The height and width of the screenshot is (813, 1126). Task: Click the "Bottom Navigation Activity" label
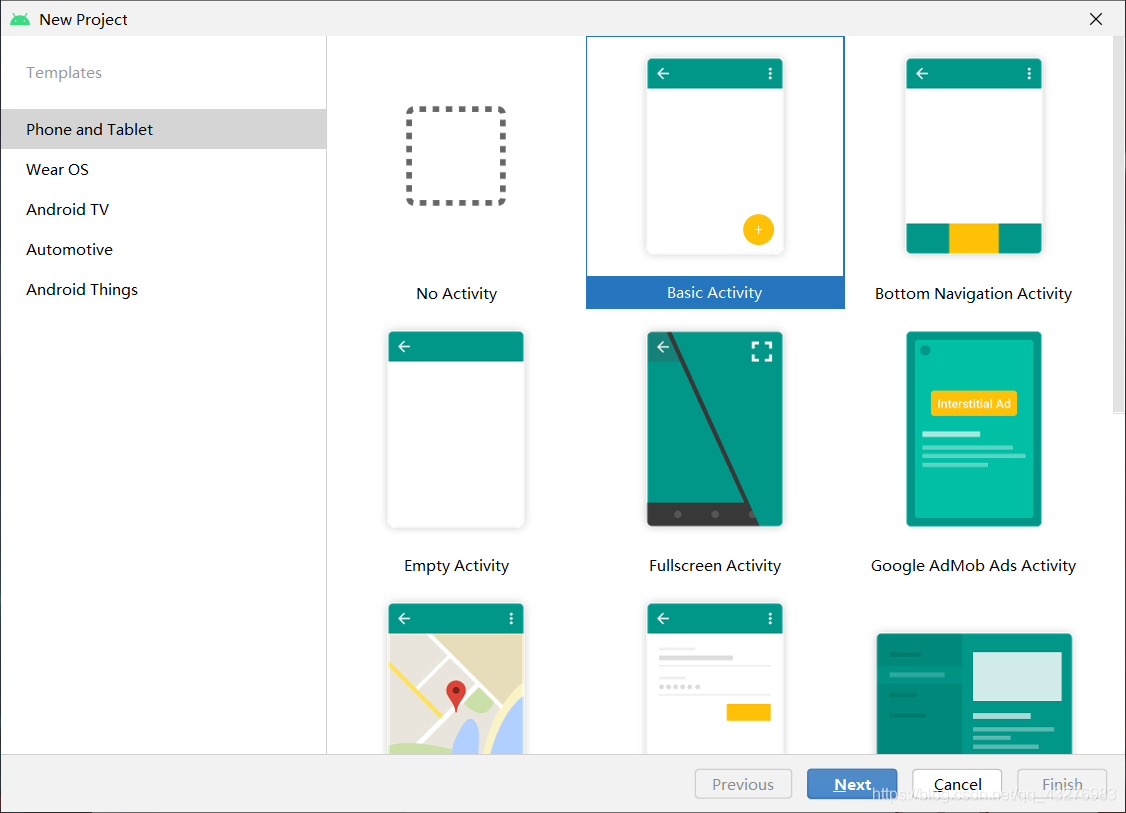(973, 293)
